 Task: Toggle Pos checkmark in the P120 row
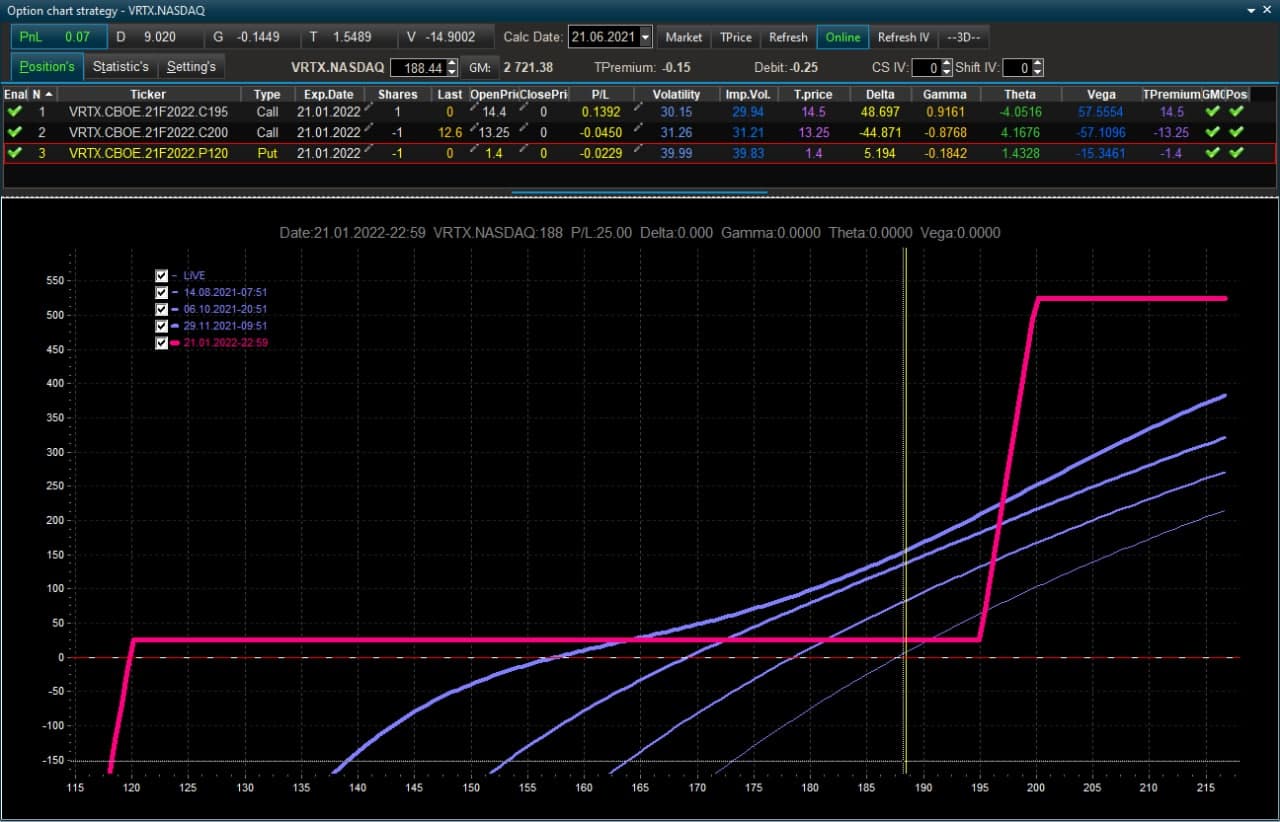[x=1236, y=153]
